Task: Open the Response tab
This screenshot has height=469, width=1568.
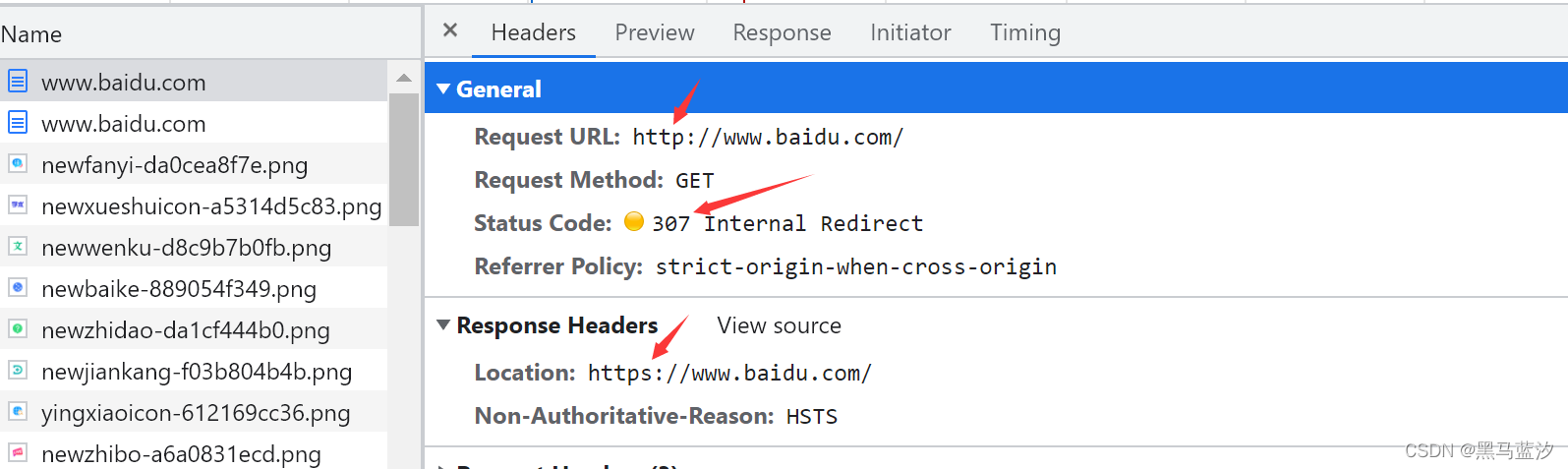Action: click(782, 32)
